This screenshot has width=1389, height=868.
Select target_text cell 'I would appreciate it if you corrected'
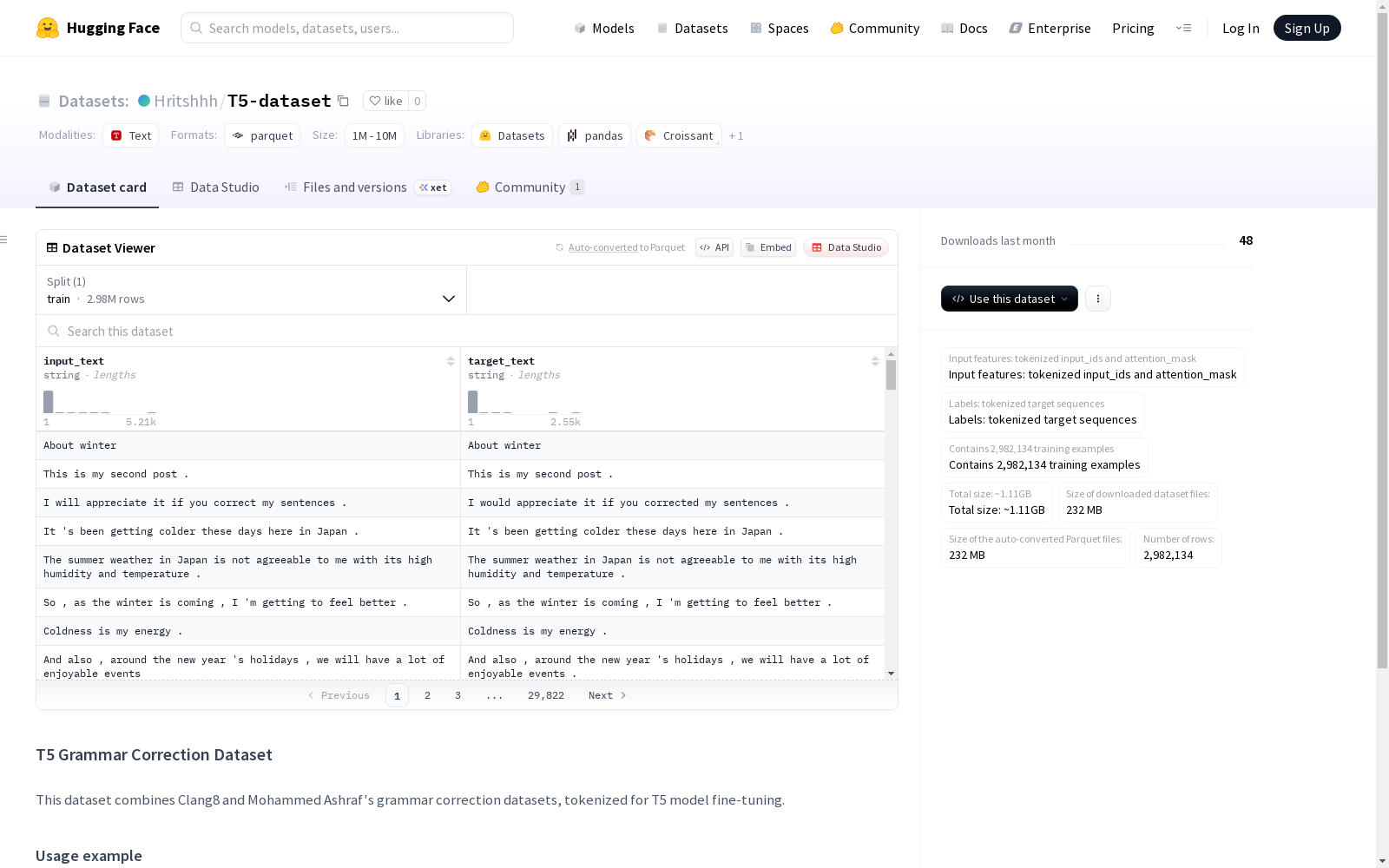[x=673, y=503]
